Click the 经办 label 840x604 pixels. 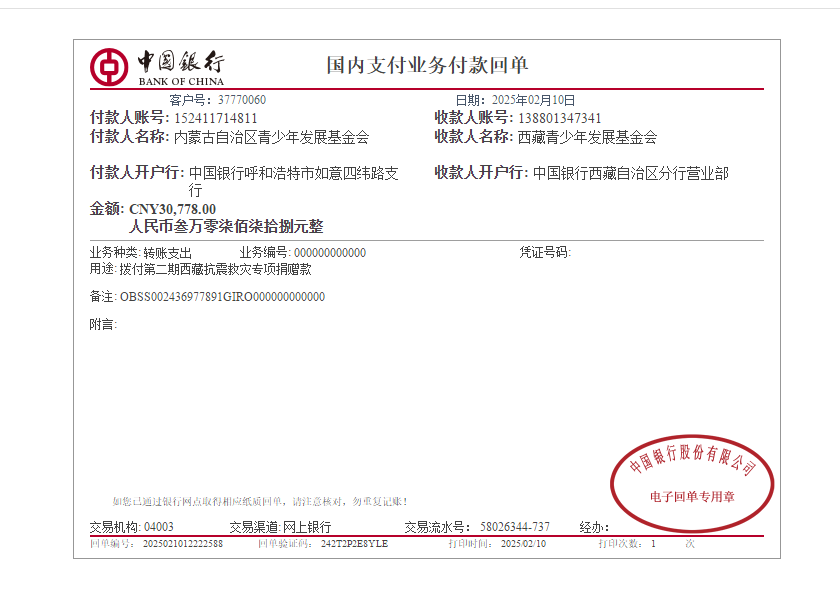[594, 527]
